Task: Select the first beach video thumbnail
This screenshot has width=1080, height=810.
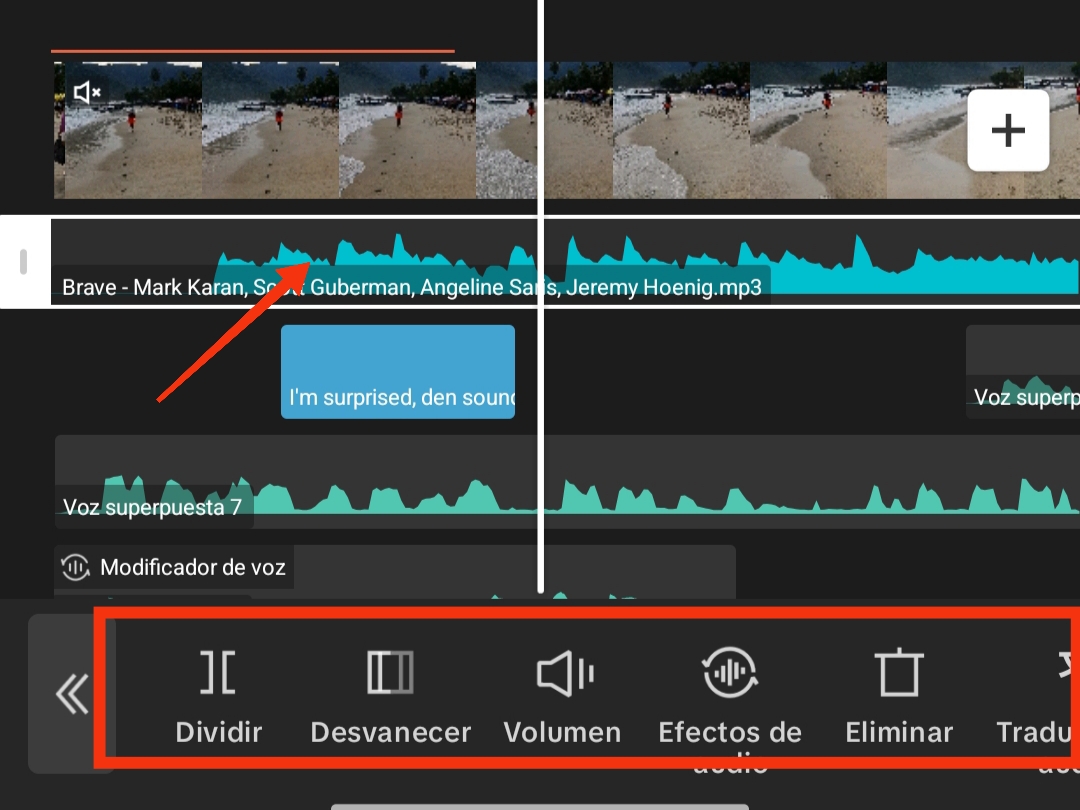Action: click(x=128, y=130)
